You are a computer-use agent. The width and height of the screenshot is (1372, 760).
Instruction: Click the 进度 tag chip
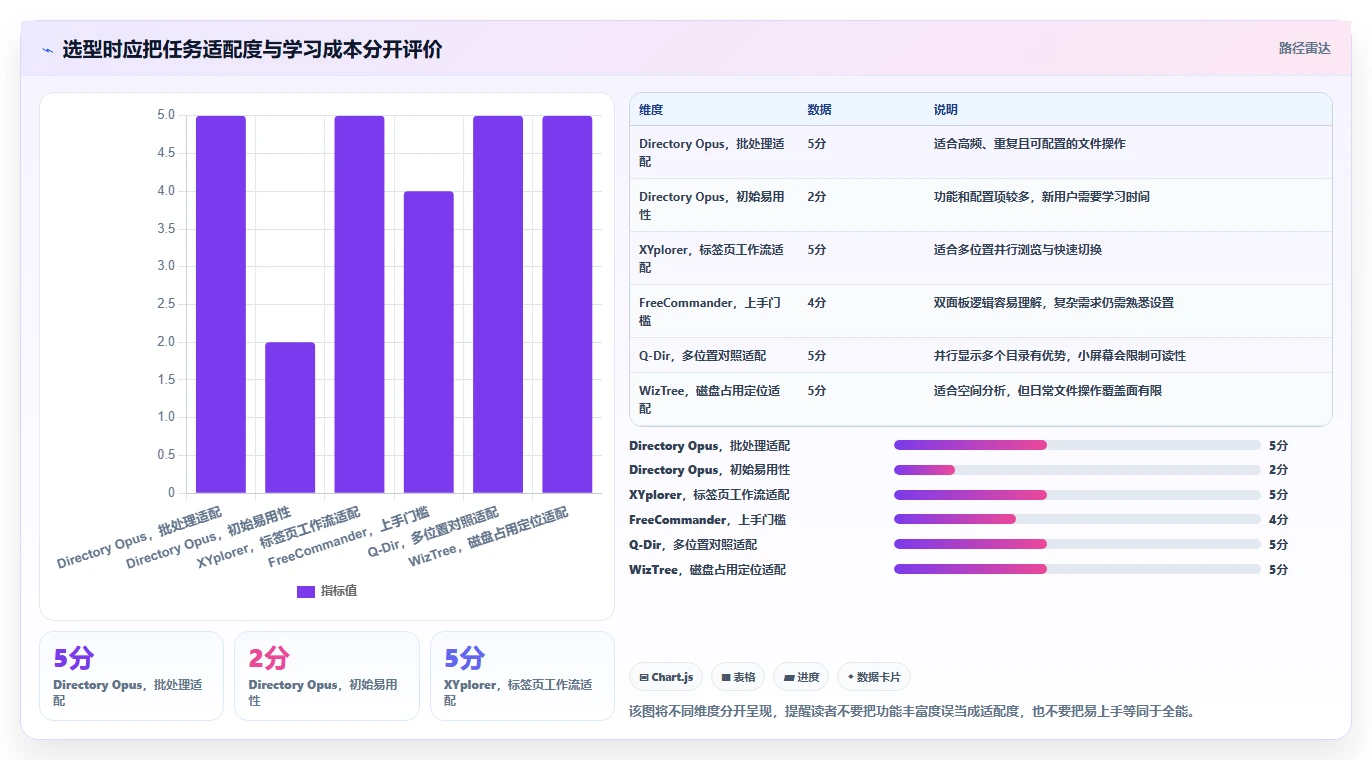coord(801,677)
